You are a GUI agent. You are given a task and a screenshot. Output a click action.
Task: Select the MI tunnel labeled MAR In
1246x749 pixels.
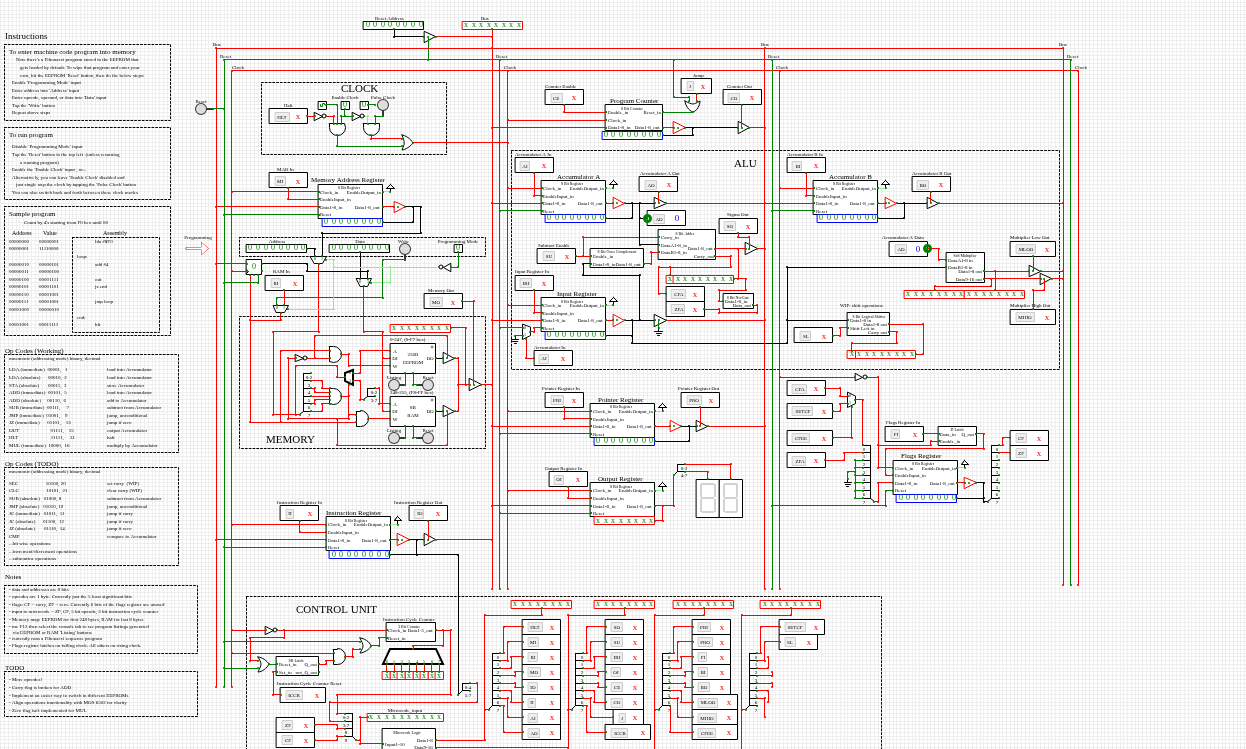point(287,181)
